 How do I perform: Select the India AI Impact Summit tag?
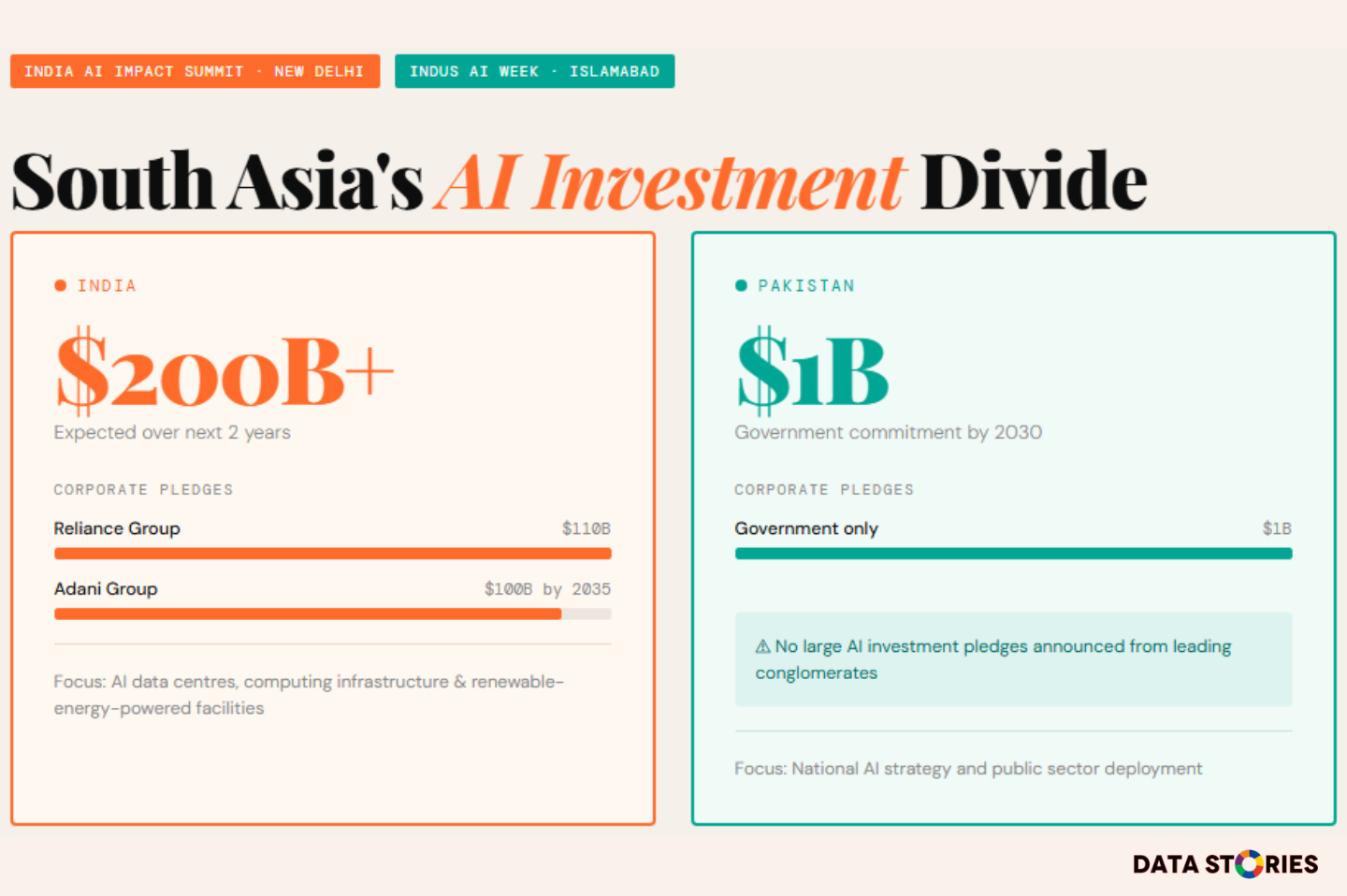coord(195,71)
